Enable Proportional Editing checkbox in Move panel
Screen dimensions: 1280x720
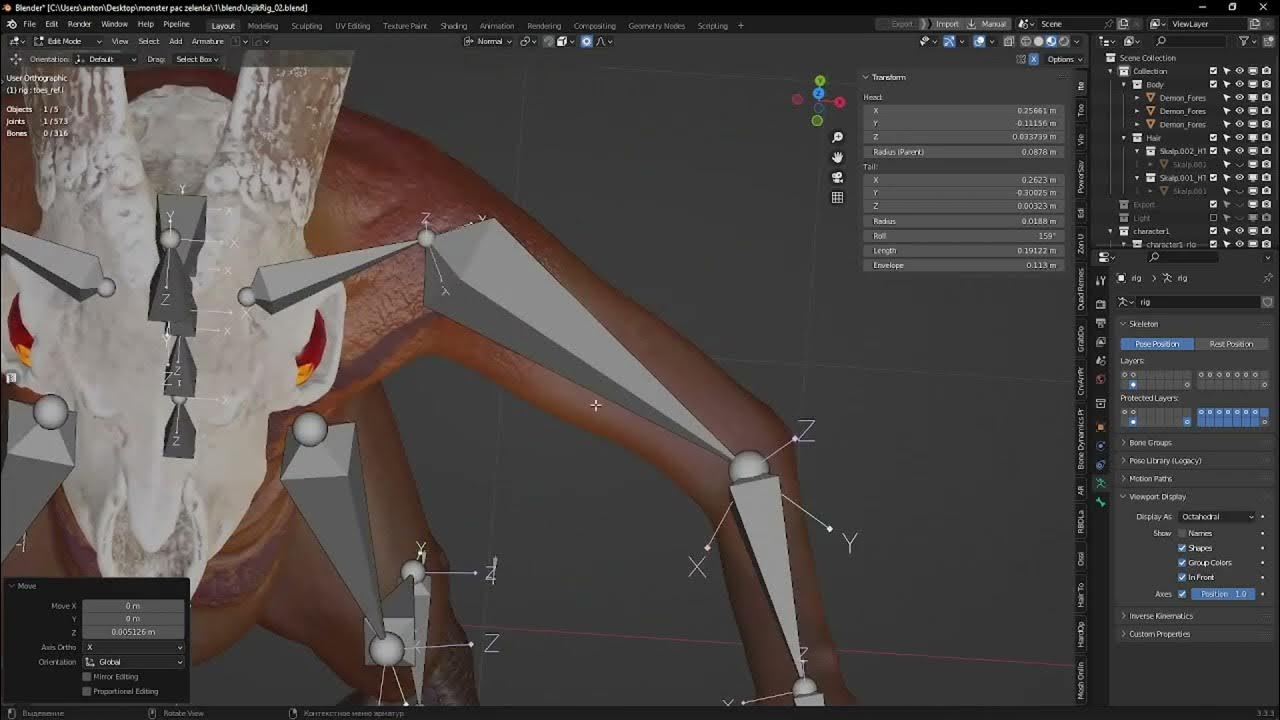(x=87, y=691)
